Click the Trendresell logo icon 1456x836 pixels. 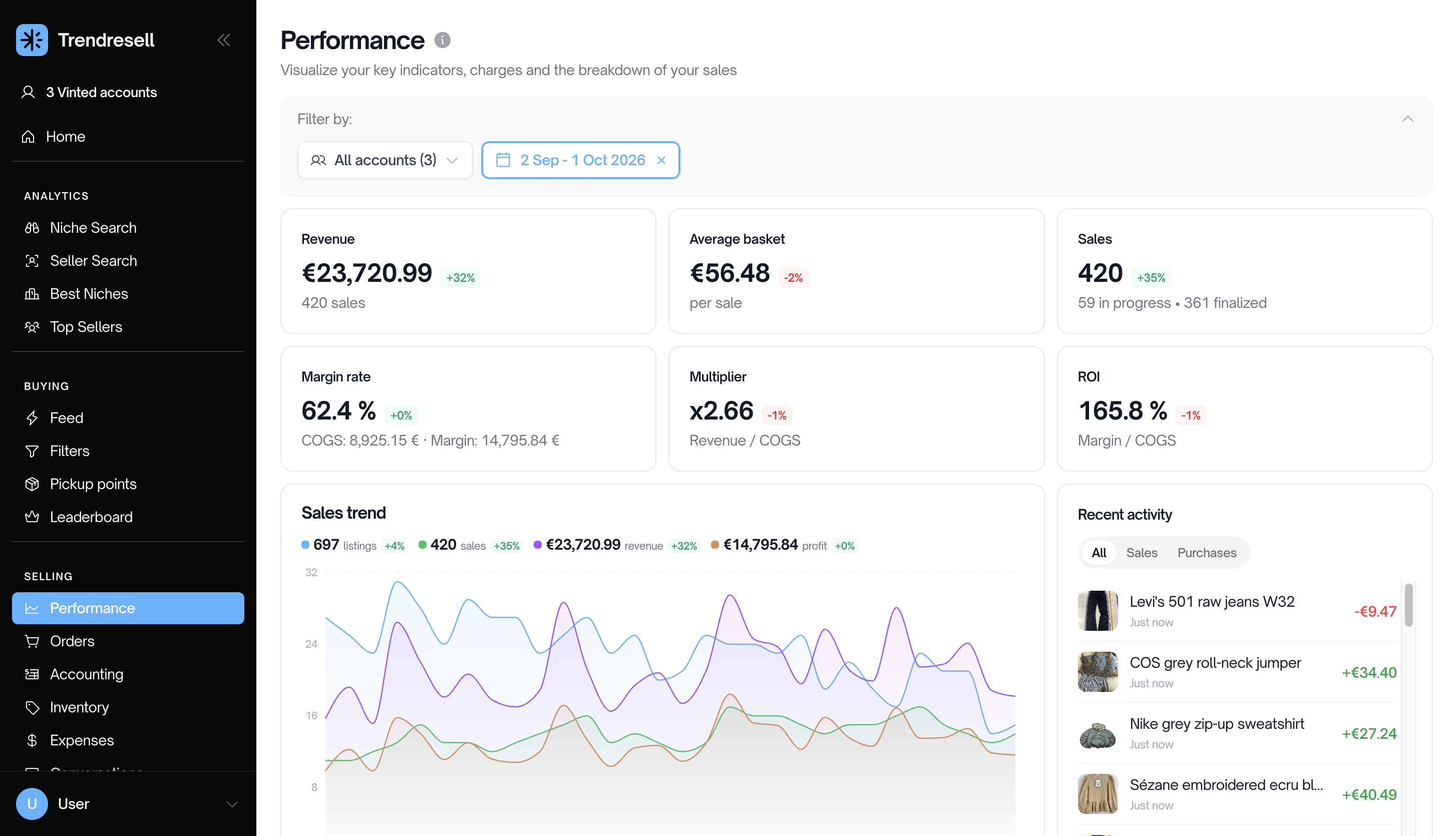point(32,40)
